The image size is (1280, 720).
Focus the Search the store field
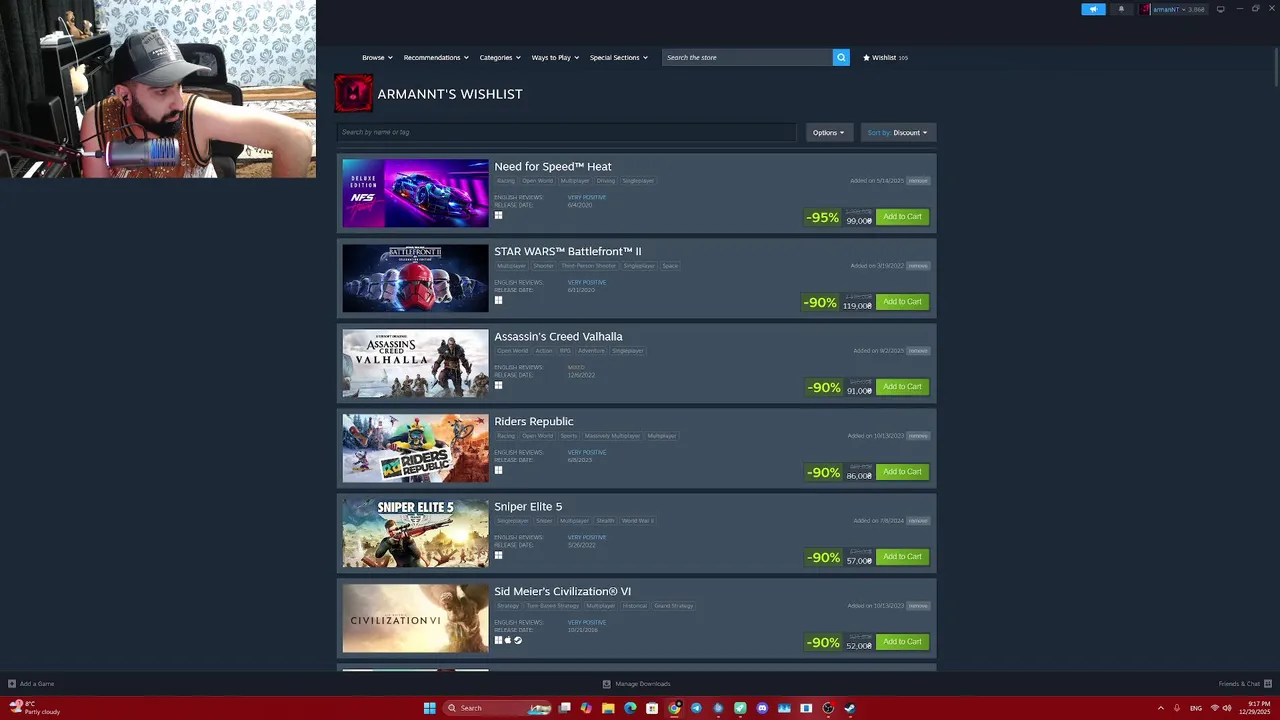click(747, 57)
